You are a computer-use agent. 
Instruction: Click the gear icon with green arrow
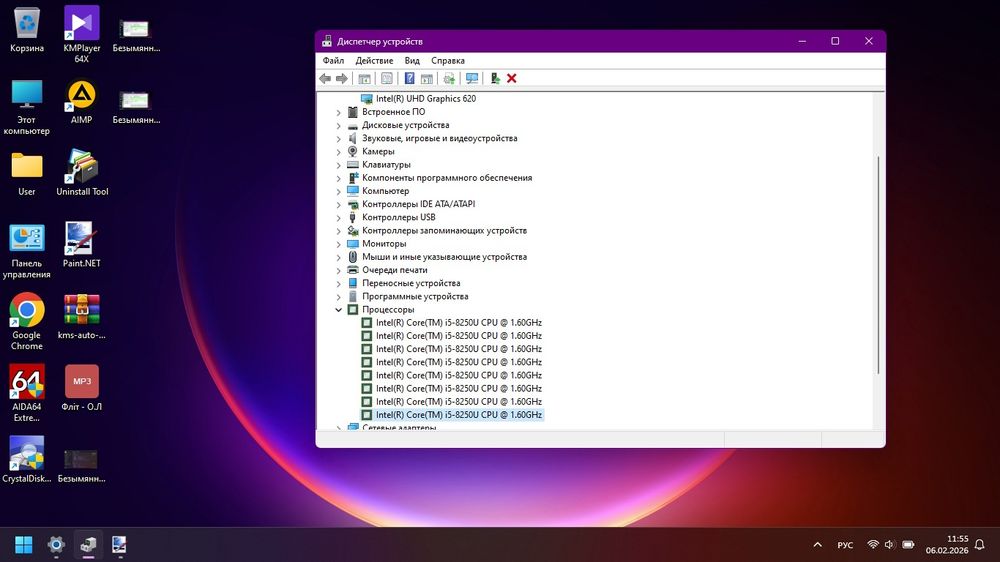coord(449,78)
